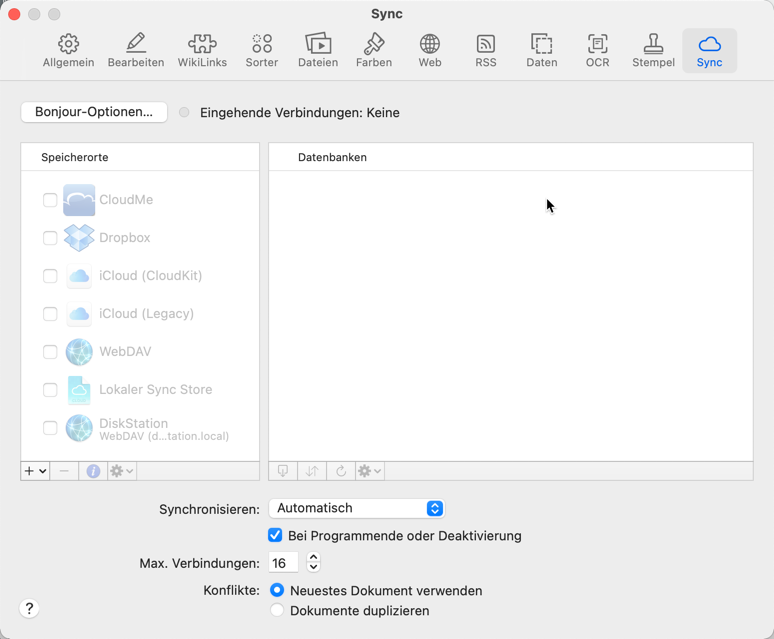The height and width of the screenshot is (639, 774).
Task: Select Dokumente duplizieren conflict option
Action: click(277, 611)
